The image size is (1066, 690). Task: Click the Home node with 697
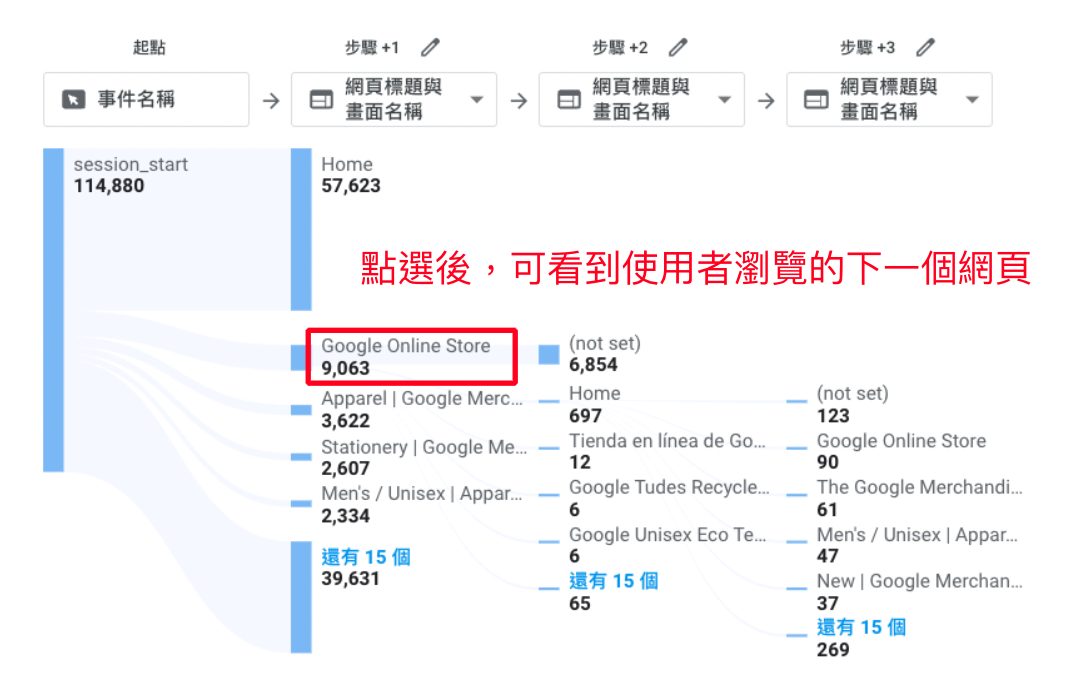tap(595, 404)
